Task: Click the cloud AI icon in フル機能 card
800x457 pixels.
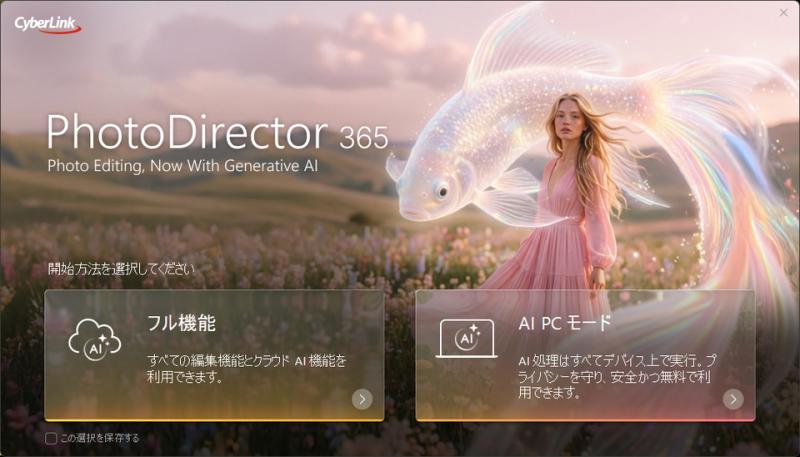Action: pyautogui.click(x=95, y=340)
